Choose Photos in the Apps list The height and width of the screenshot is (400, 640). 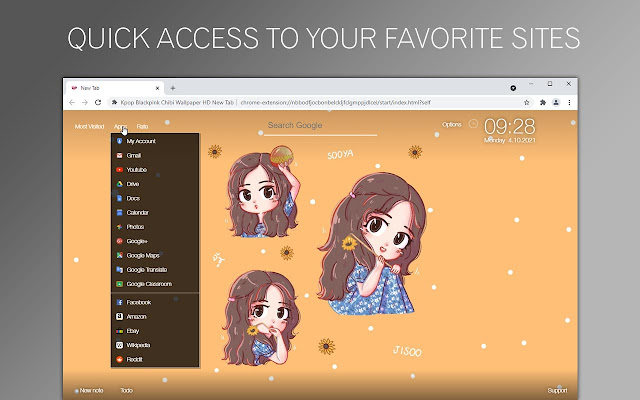155,227
